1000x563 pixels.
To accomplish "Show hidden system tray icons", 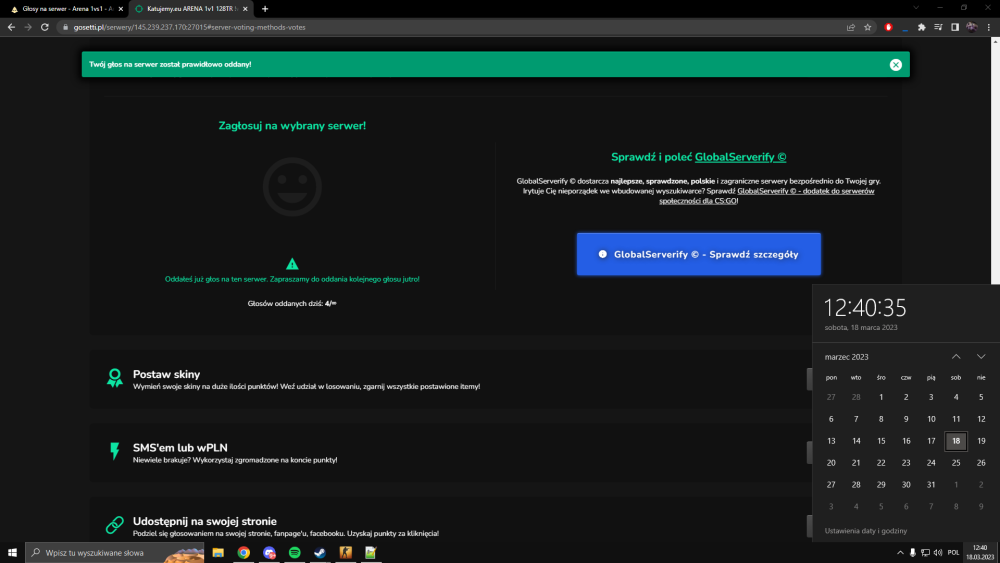I will (x=900, y=553).
